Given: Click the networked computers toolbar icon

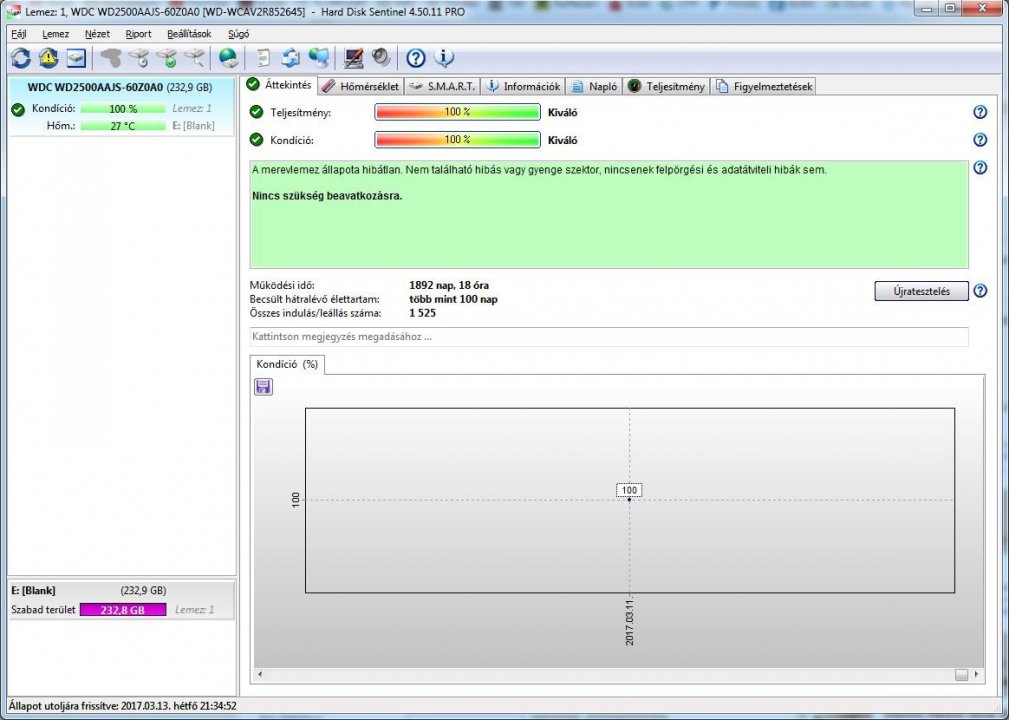Looking at the screenshot, I should tap(319, 59).
